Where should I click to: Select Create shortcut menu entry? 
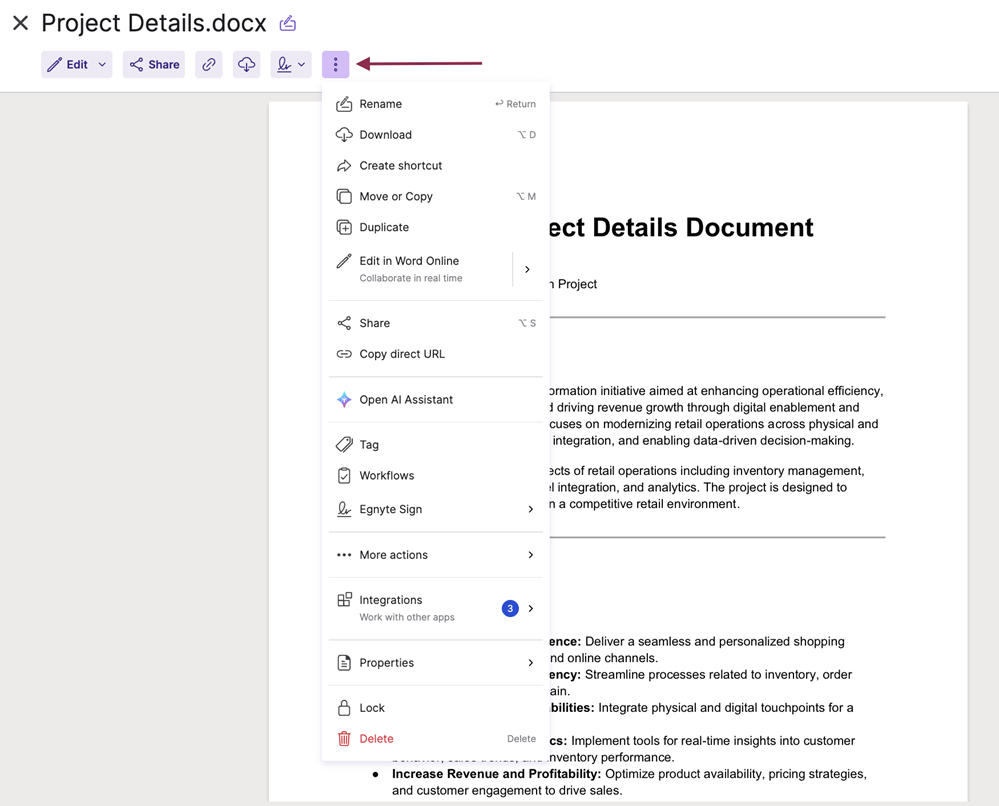coord(436,166)
